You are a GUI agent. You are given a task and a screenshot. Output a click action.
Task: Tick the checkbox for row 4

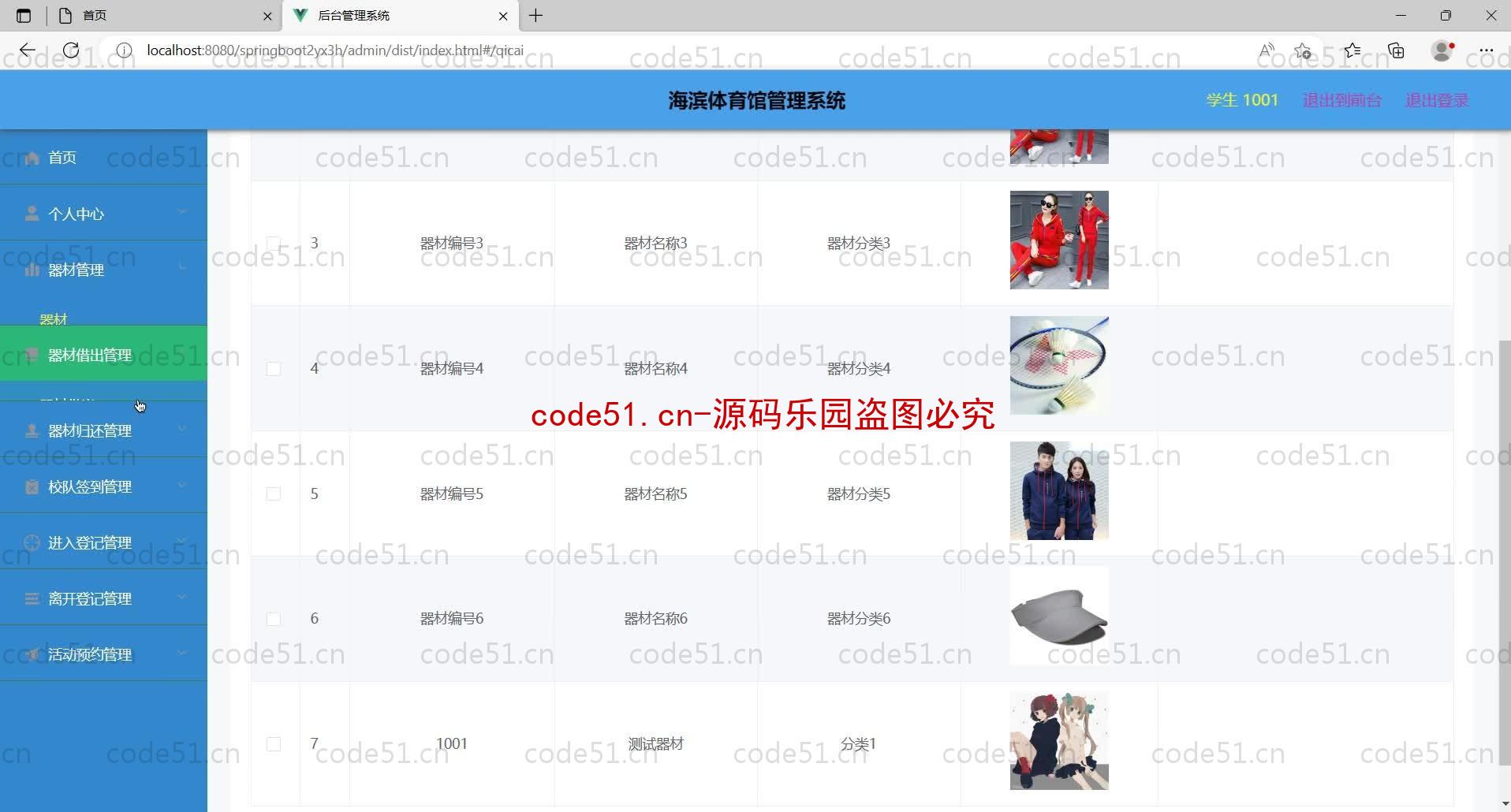[274, 368]
